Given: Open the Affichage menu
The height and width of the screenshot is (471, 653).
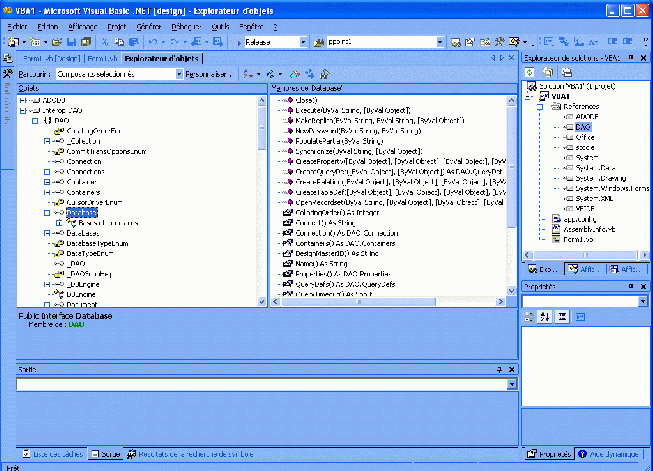Looking at the screenshot, I should click(x=82, y=27).
